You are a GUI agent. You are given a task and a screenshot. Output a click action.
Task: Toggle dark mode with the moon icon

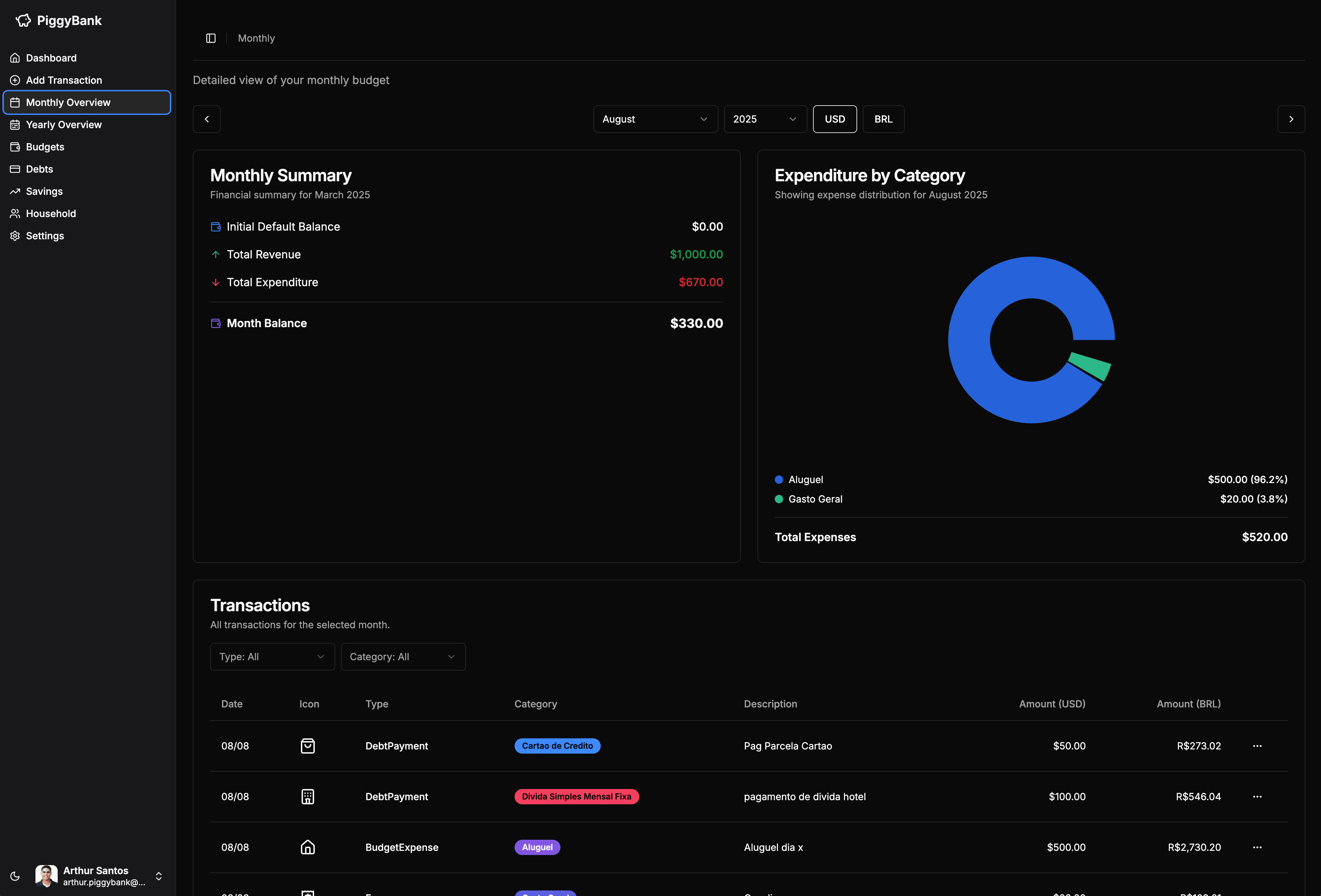[15, 876]
